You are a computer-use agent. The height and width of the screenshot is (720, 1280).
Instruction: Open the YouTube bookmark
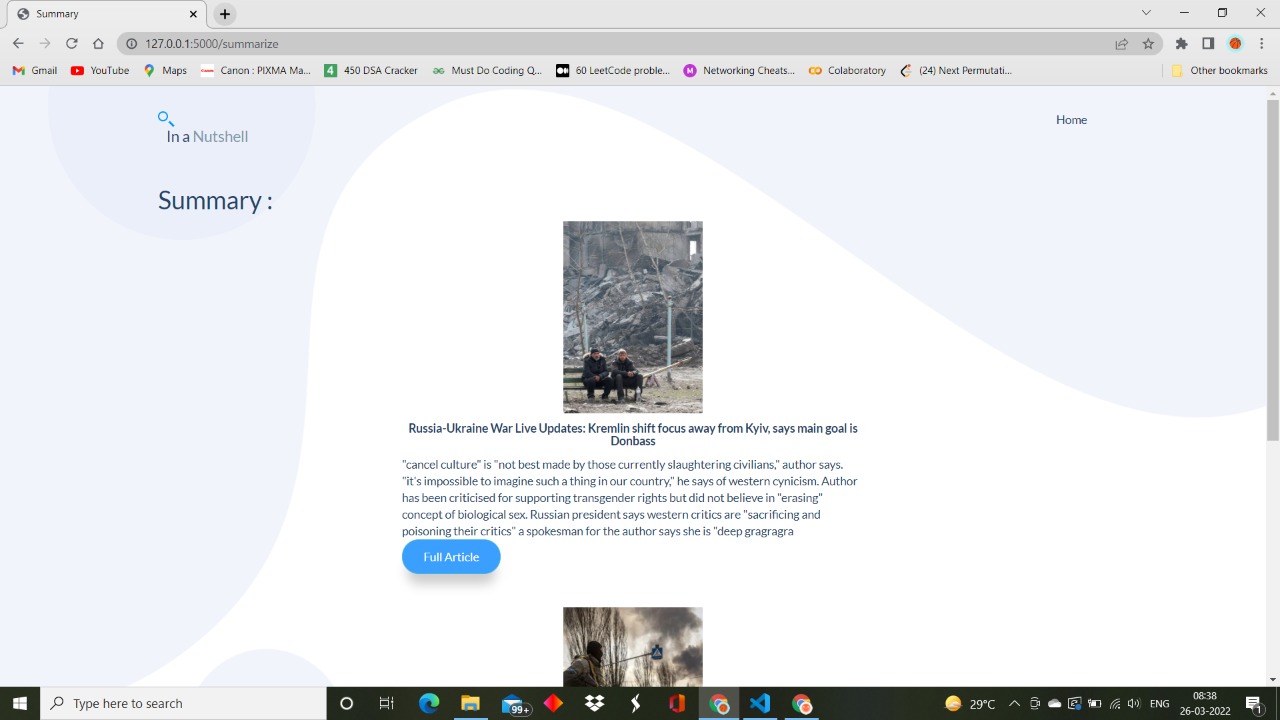click(x=100, y=70)
